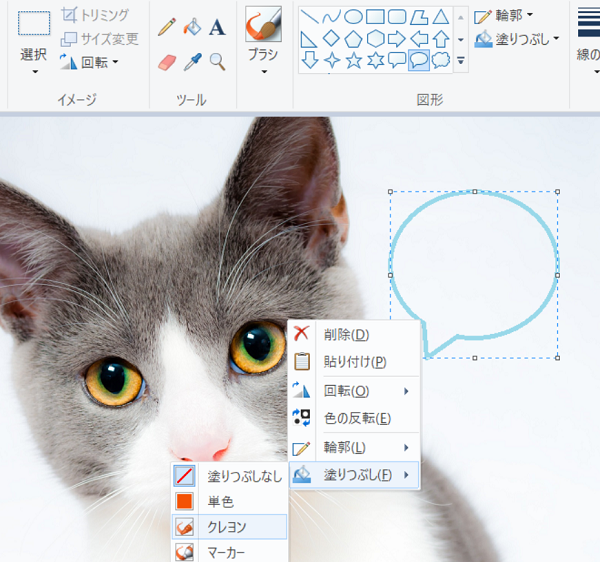The height and width of the screenshot is (562, 600).
Task: Open the 選択 dropdown arrow
Action: (x=35, y=72)
